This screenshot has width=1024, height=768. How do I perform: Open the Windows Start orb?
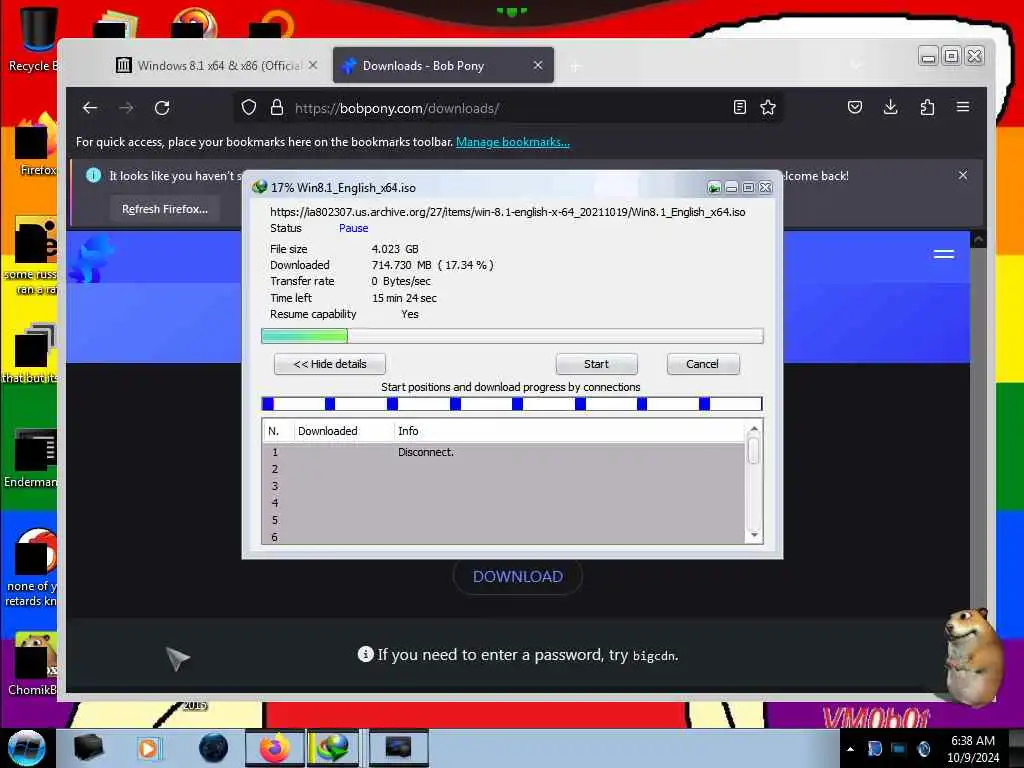[x=27, y=748]
